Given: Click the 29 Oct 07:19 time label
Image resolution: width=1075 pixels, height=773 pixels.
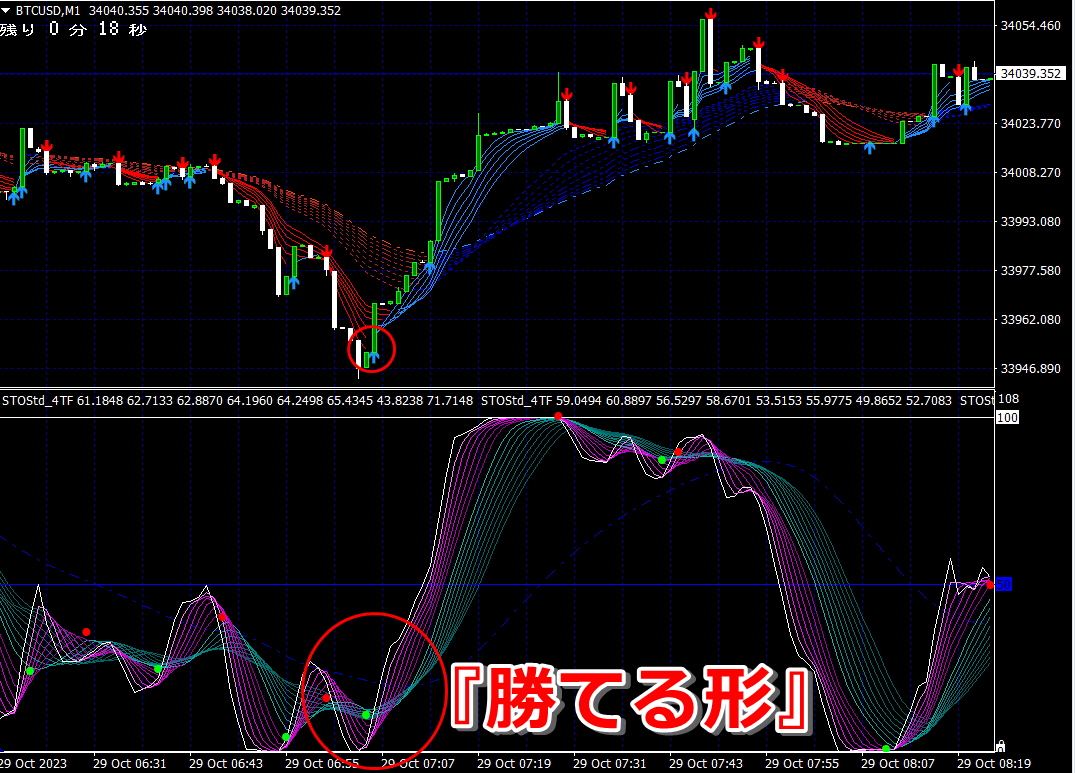Looking at the screenshot, I should (514, 763).
